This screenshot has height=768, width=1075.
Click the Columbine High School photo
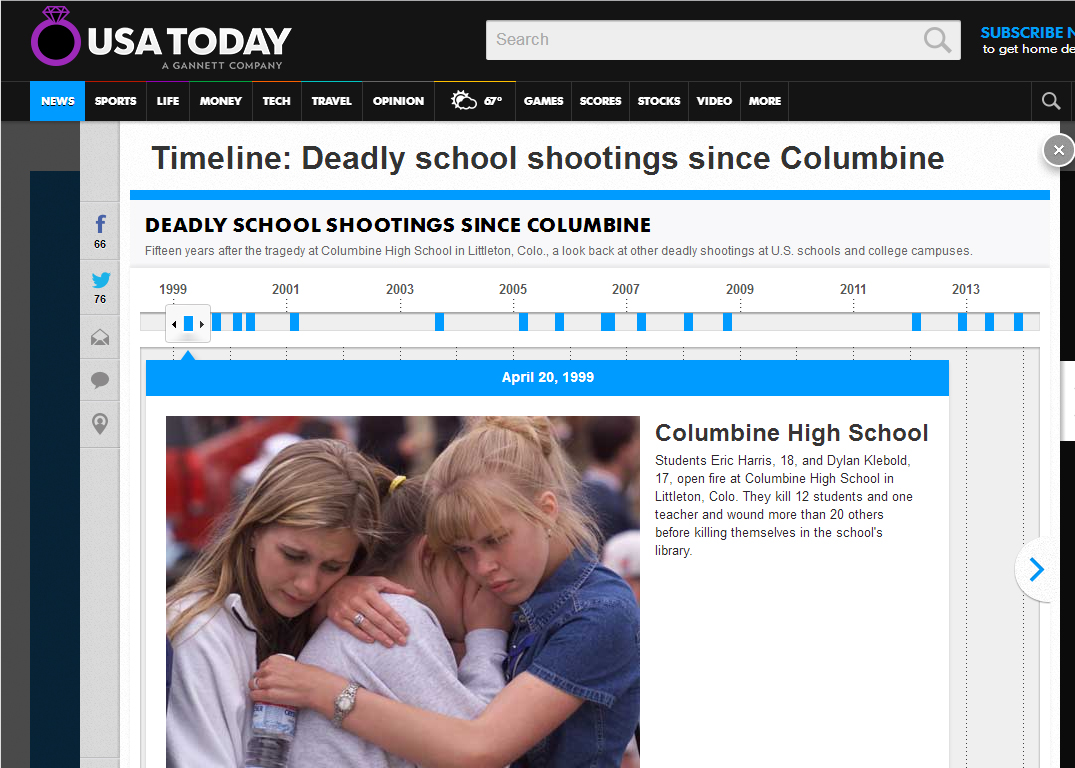402,590
